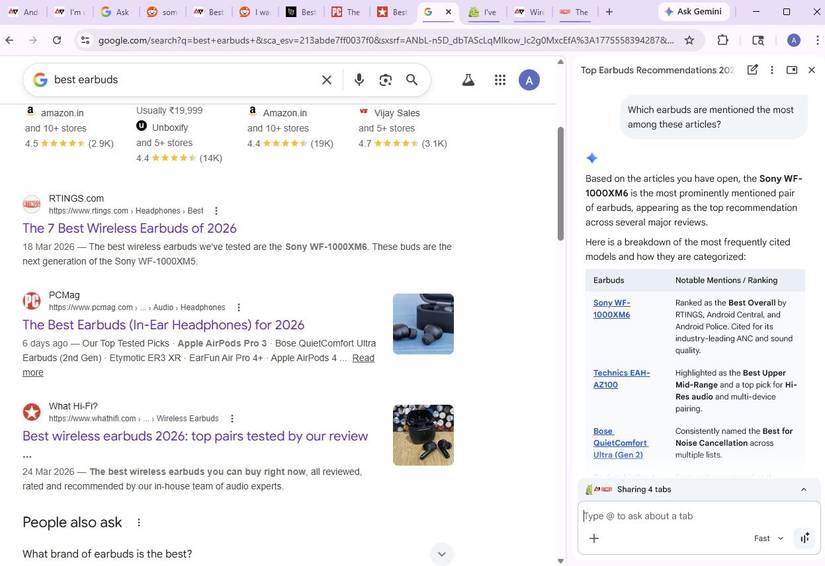Open the Extensions puzzle icon
Viewport: 825px width, 566px height.
(x=723, y=40)
